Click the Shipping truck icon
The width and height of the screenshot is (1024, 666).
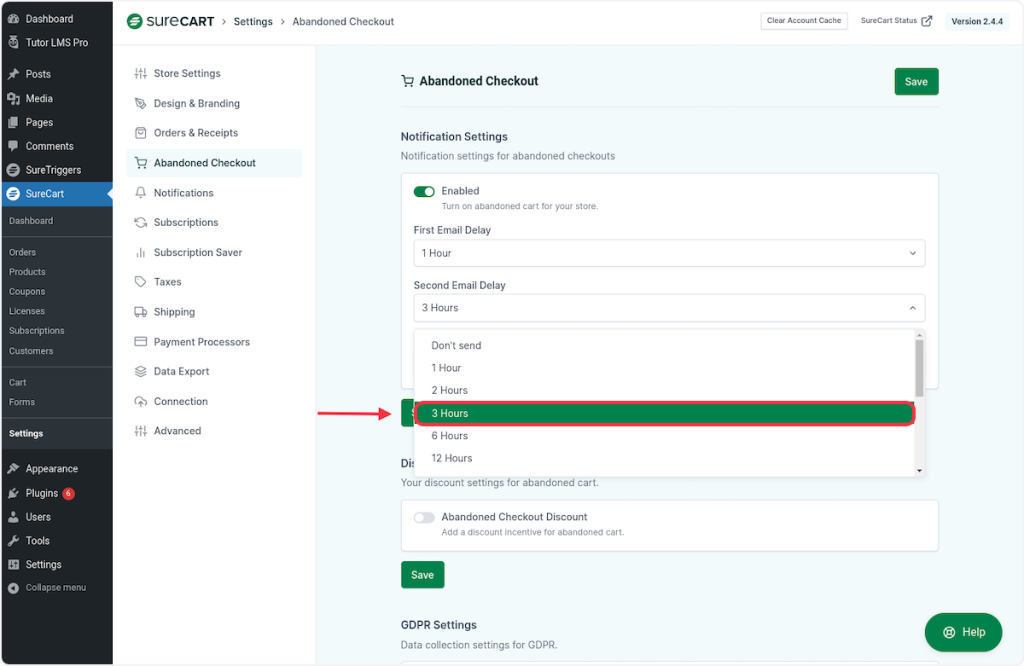pos(141,312)
